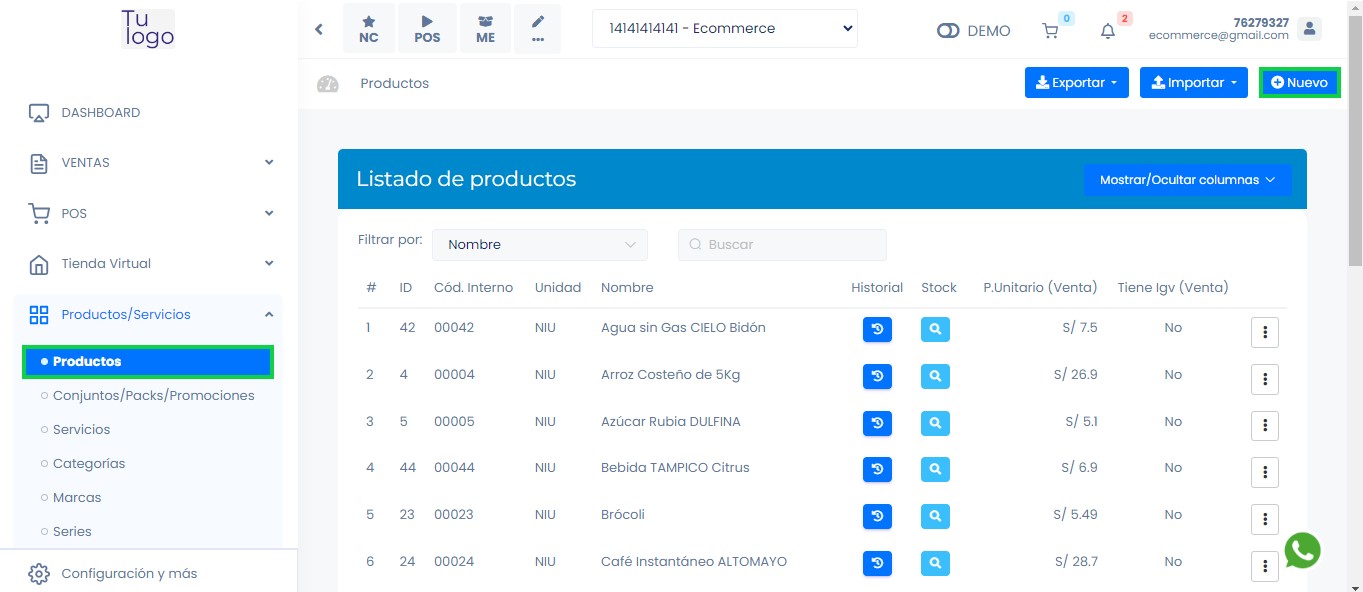Expand the Exportar dropdown button
Viewport: 1363px width, 592px height.
pyautogui.click(x=1076, y=83)
